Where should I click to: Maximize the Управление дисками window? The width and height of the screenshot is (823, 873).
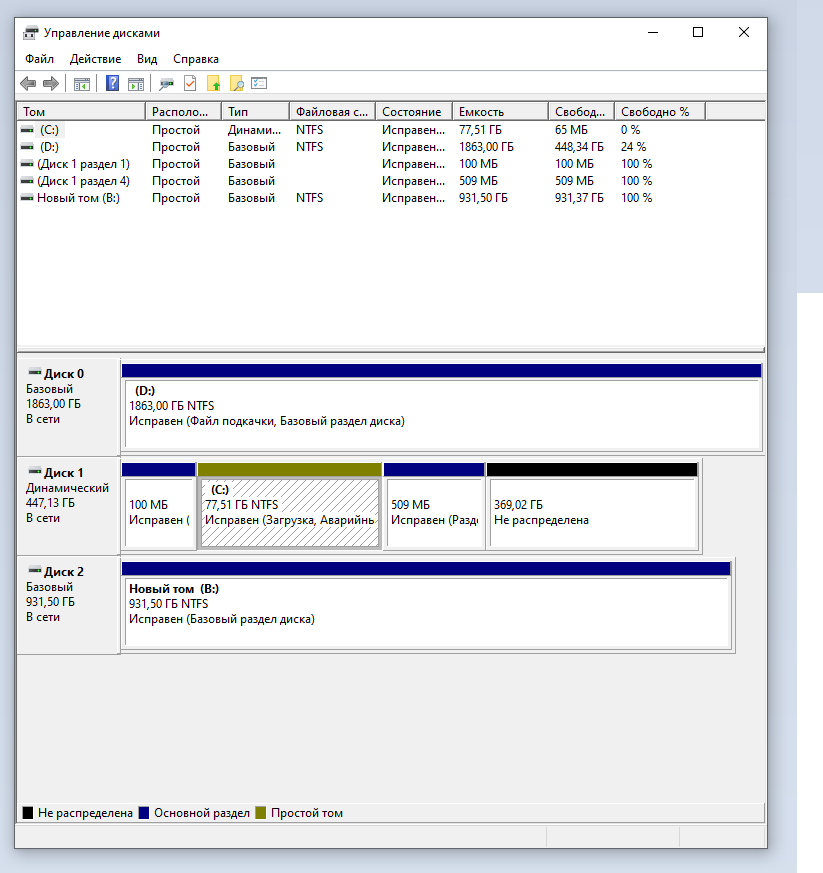[x=698, y=32]
